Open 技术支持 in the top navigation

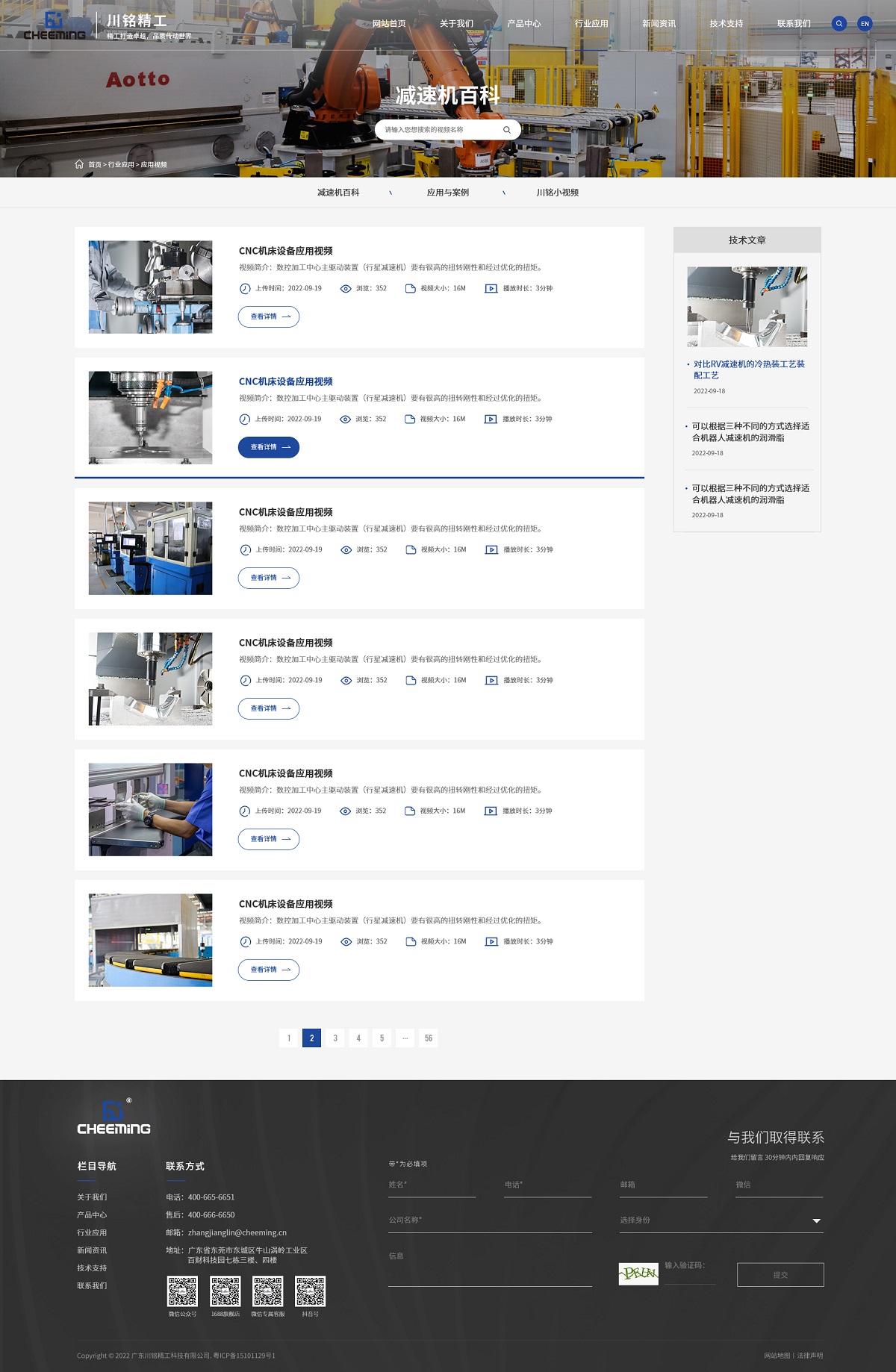click(x=727, y=24)
